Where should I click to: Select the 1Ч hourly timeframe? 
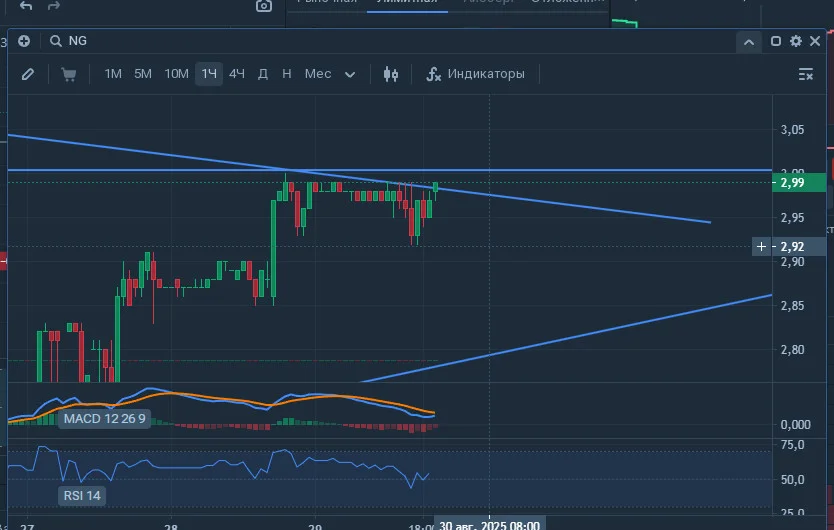[209, 73]
